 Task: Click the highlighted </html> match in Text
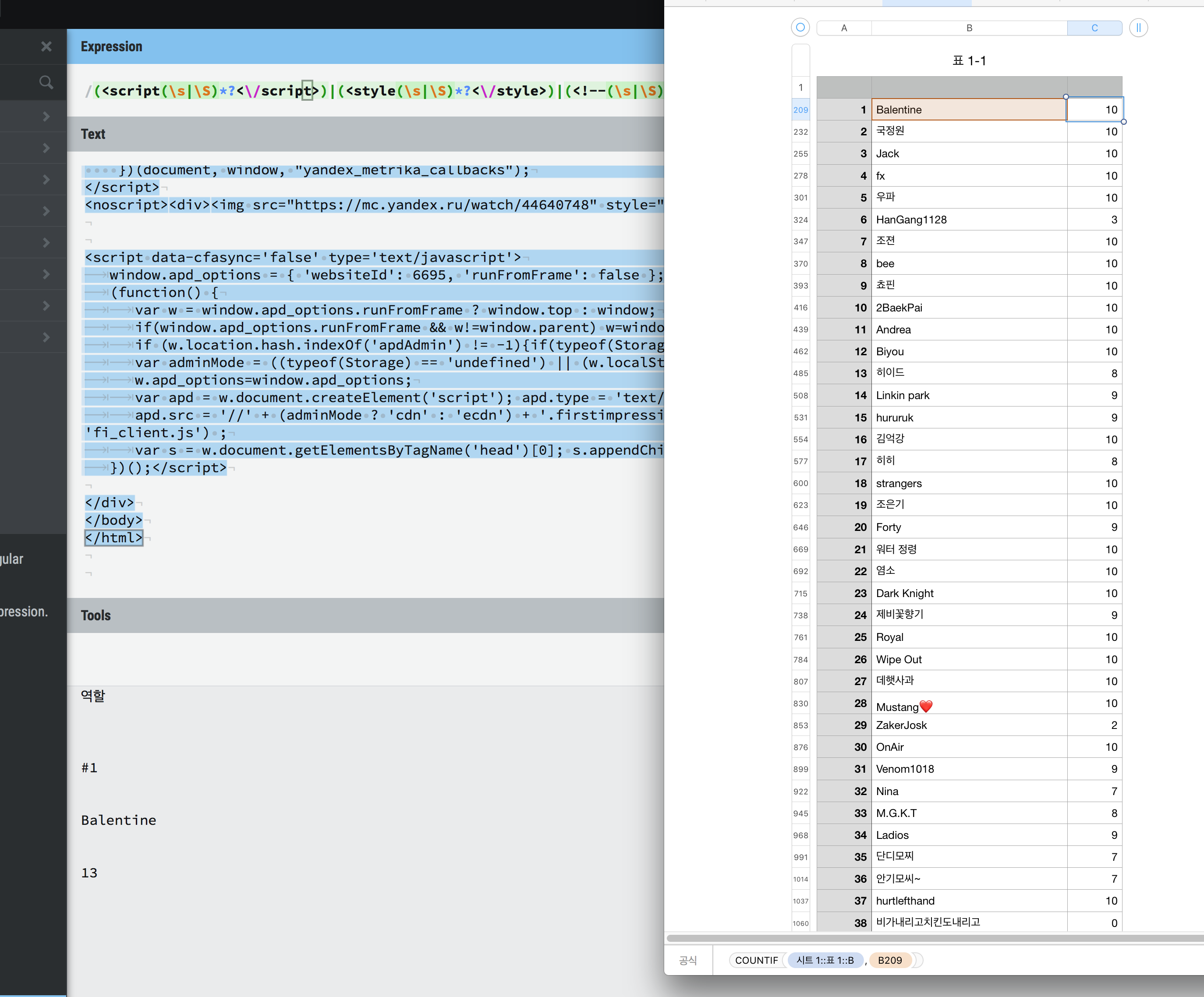(x=113, y=538)
